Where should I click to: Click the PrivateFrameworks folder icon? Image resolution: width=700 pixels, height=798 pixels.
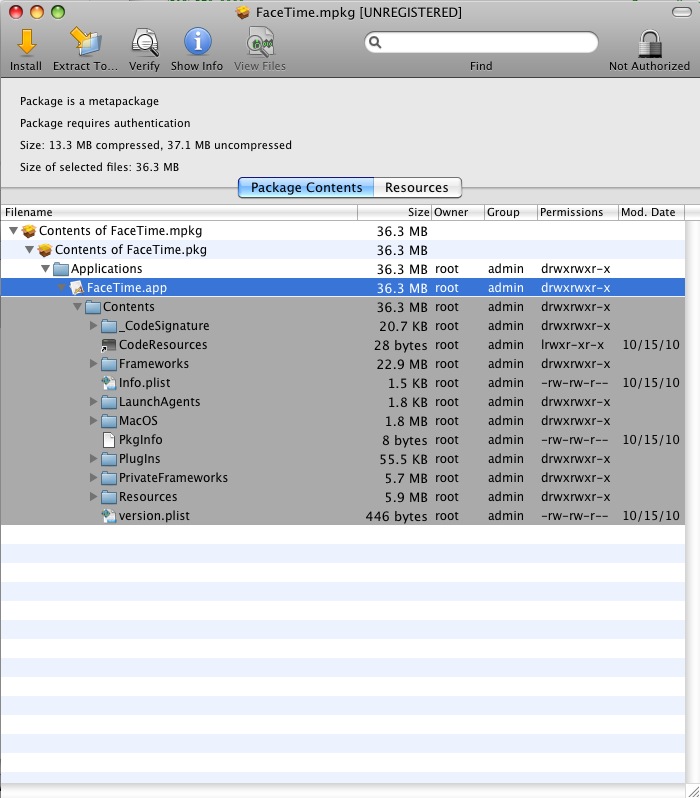click(x=109, y=478)
